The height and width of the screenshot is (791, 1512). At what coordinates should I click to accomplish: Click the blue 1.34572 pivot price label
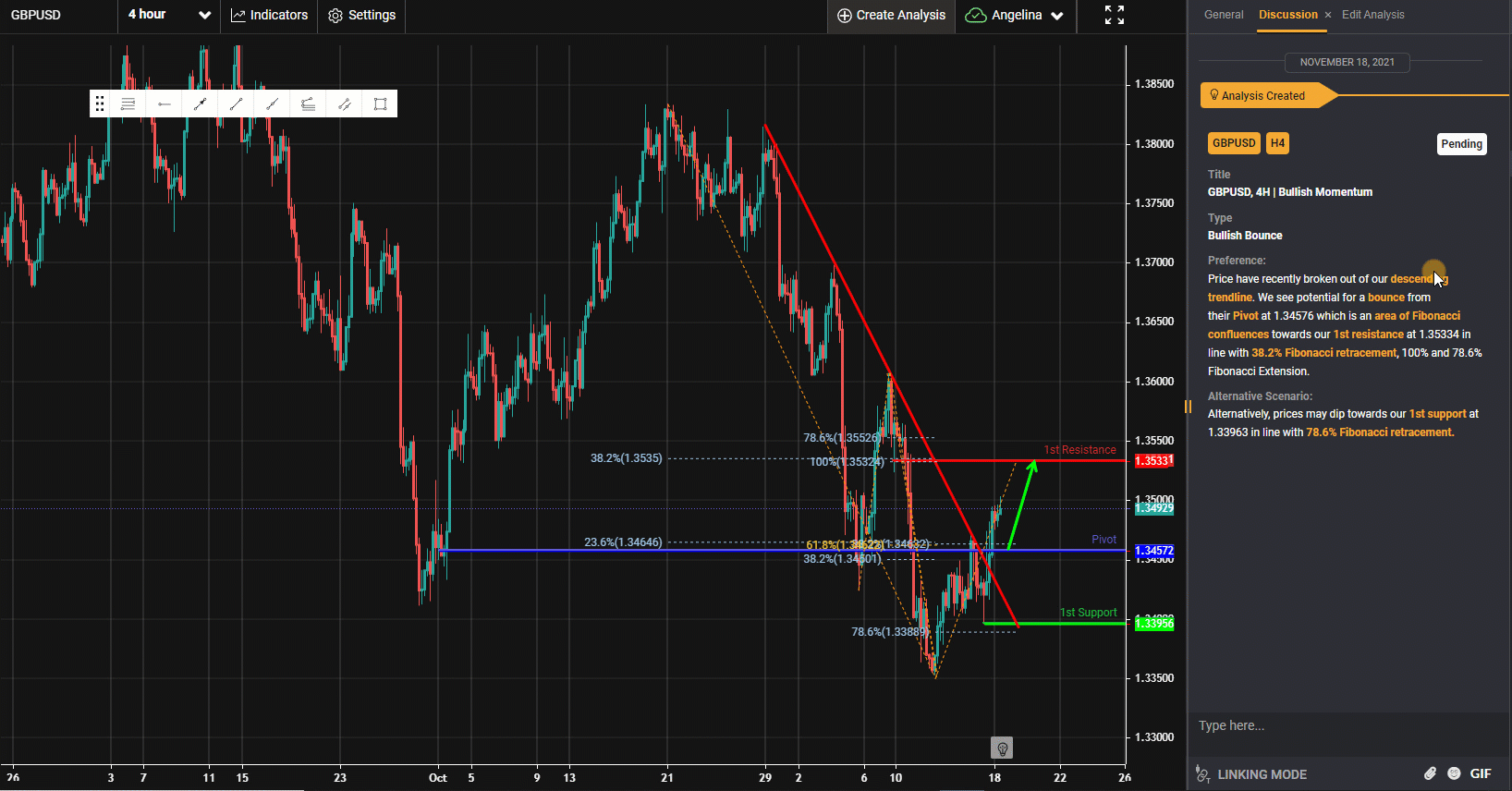[1154, 551]
